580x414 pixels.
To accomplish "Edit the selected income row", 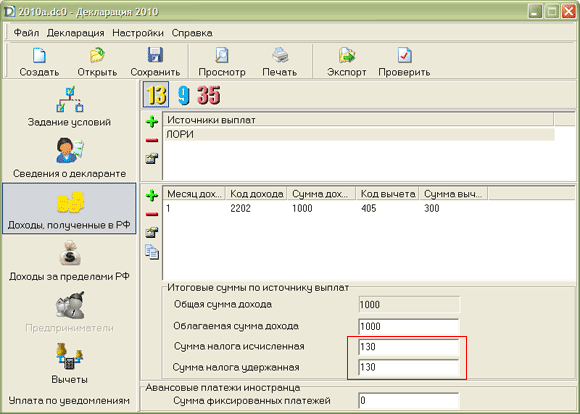I will point(152,233).
